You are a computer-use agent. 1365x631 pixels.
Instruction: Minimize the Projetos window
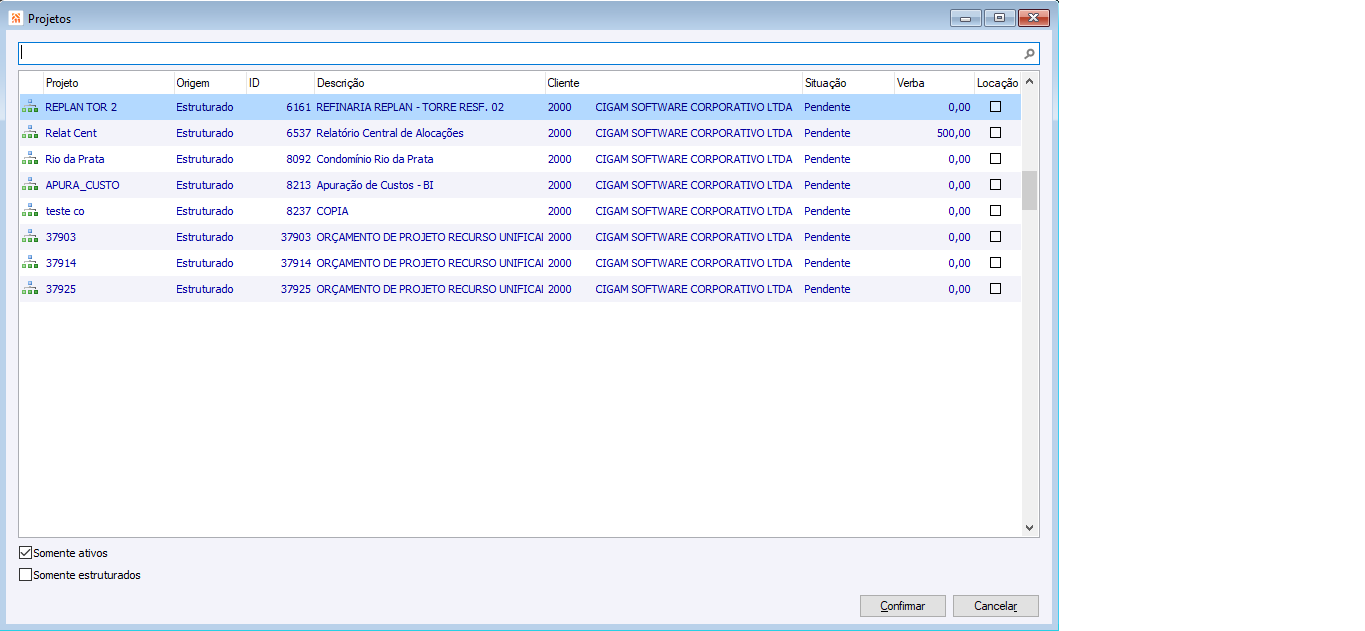[x=966, y=17]
